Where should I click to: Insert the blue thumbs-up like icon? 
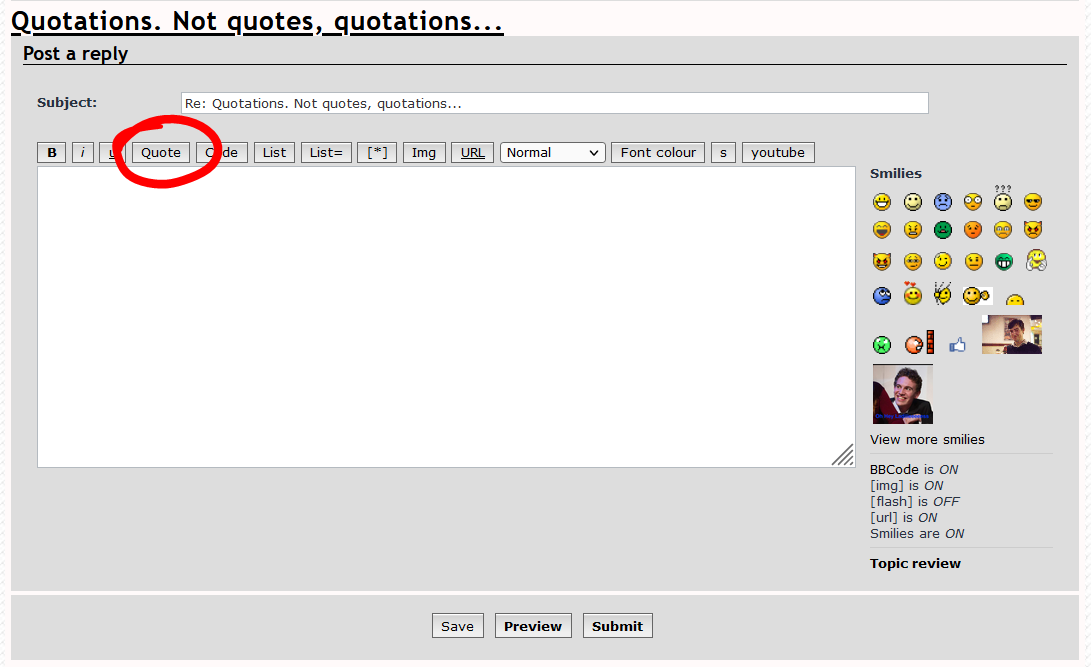958,345
